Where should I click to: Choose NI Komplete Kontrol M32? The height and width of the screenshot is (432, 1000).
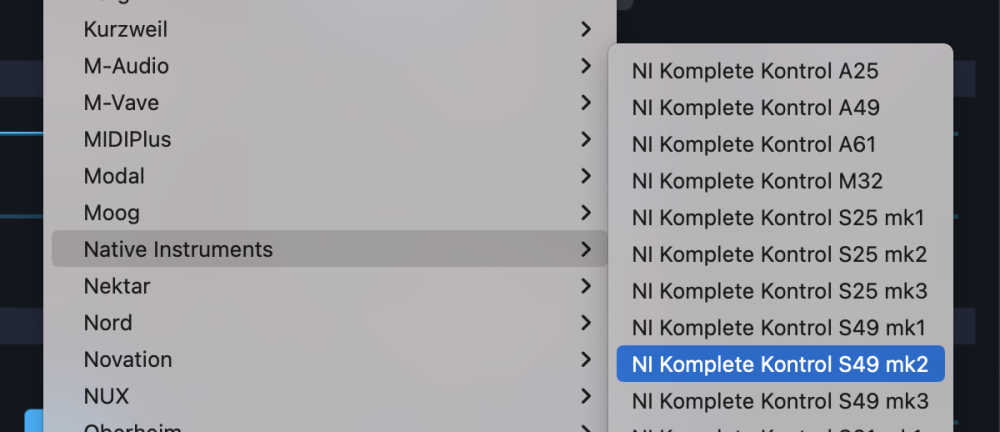click(781, 181)
